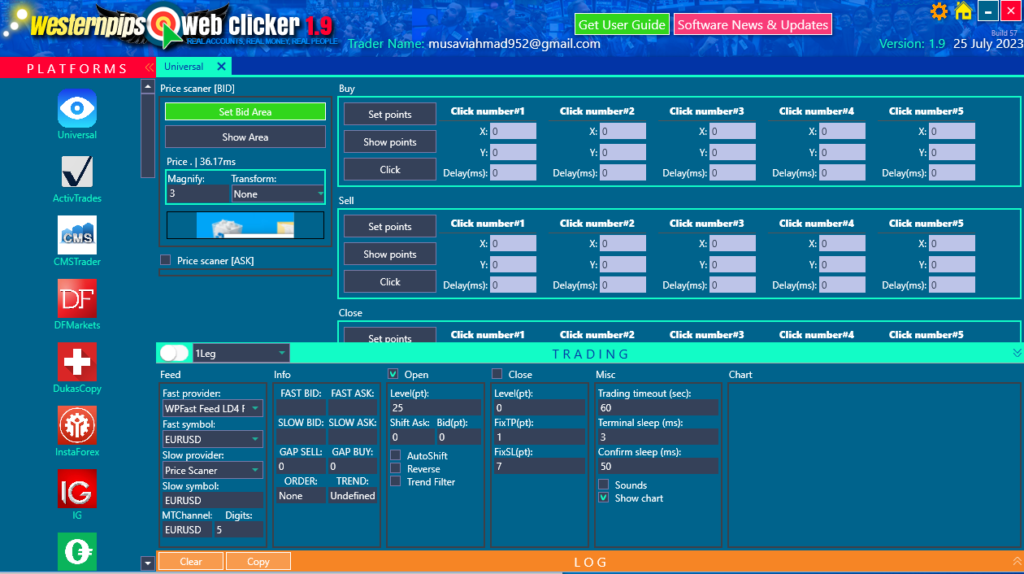Click the sidebar scroll up arrow
Viewport: 1024px width, 574px height.
click(x=148, y=86)
